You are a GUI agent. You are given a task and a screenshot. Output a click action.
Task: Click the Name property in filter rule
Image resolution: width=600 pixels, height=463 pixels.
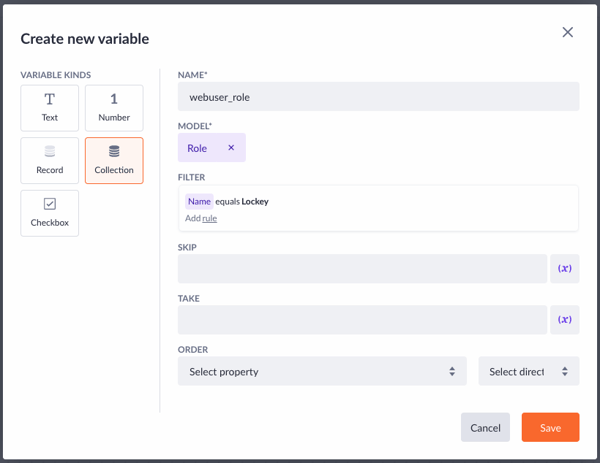click(199, 201)
